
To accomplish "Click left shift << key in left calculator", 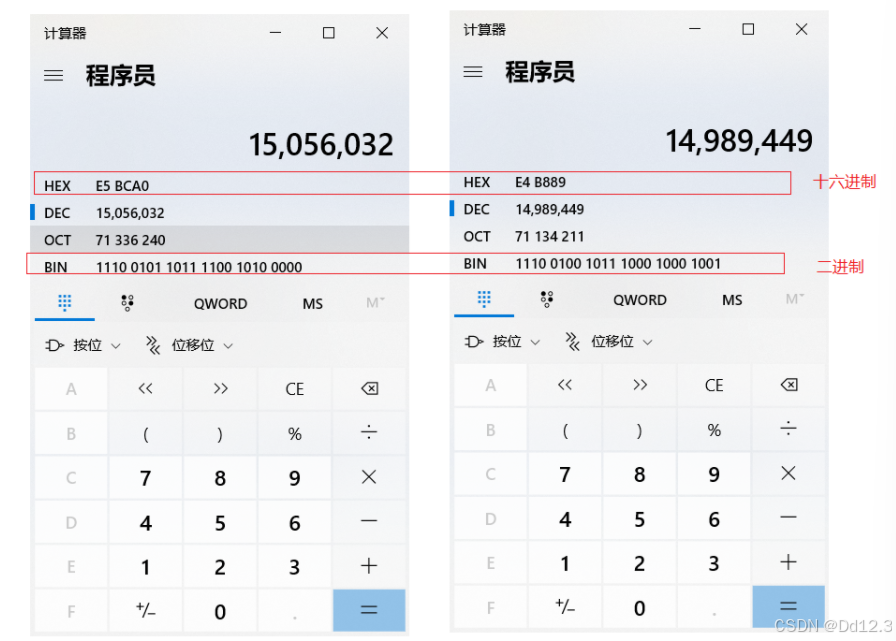I will (146, 388).
